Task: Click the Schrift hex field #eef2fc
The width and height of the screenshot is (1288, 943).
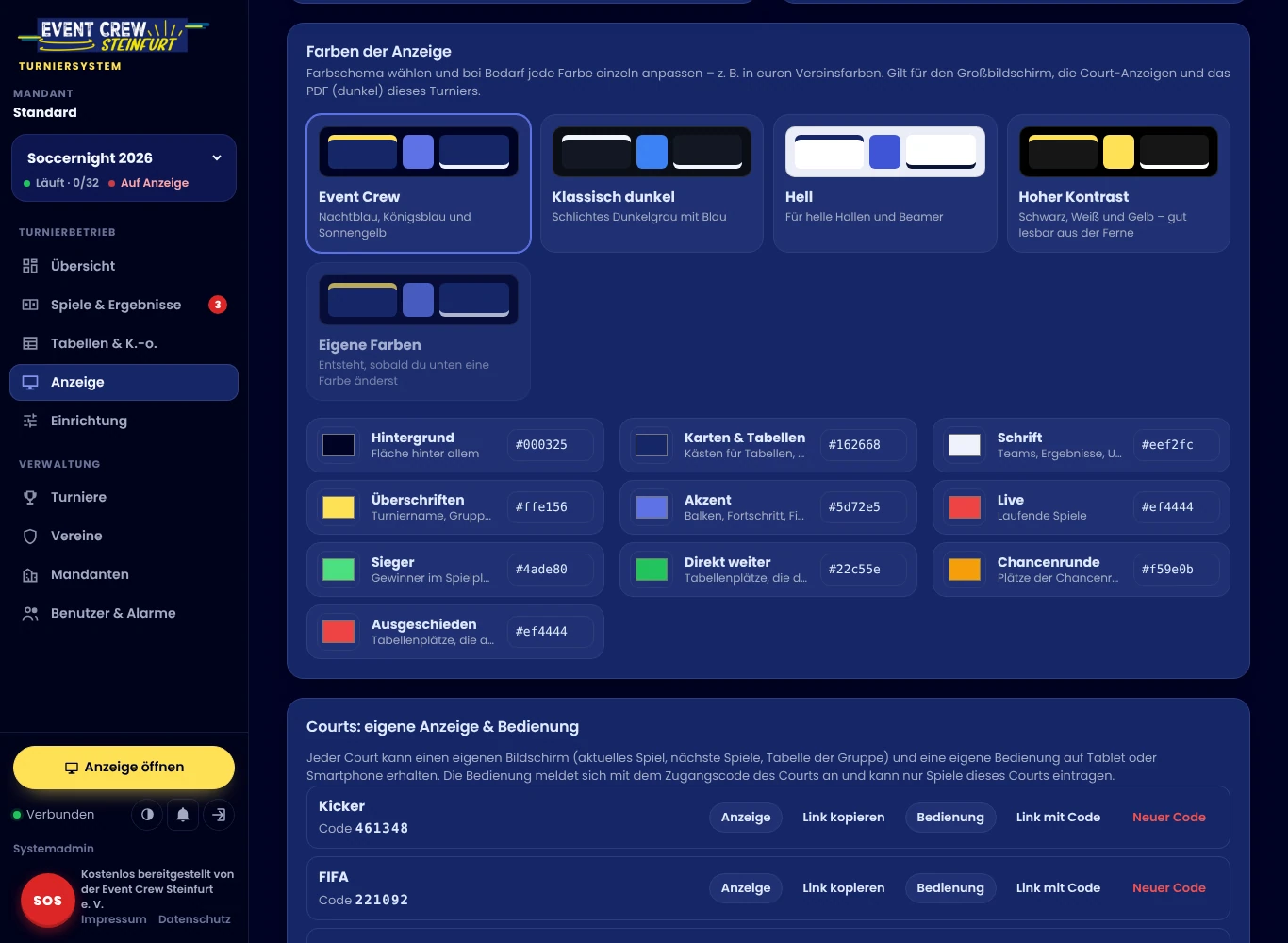Action: (x=1176, y=445)
